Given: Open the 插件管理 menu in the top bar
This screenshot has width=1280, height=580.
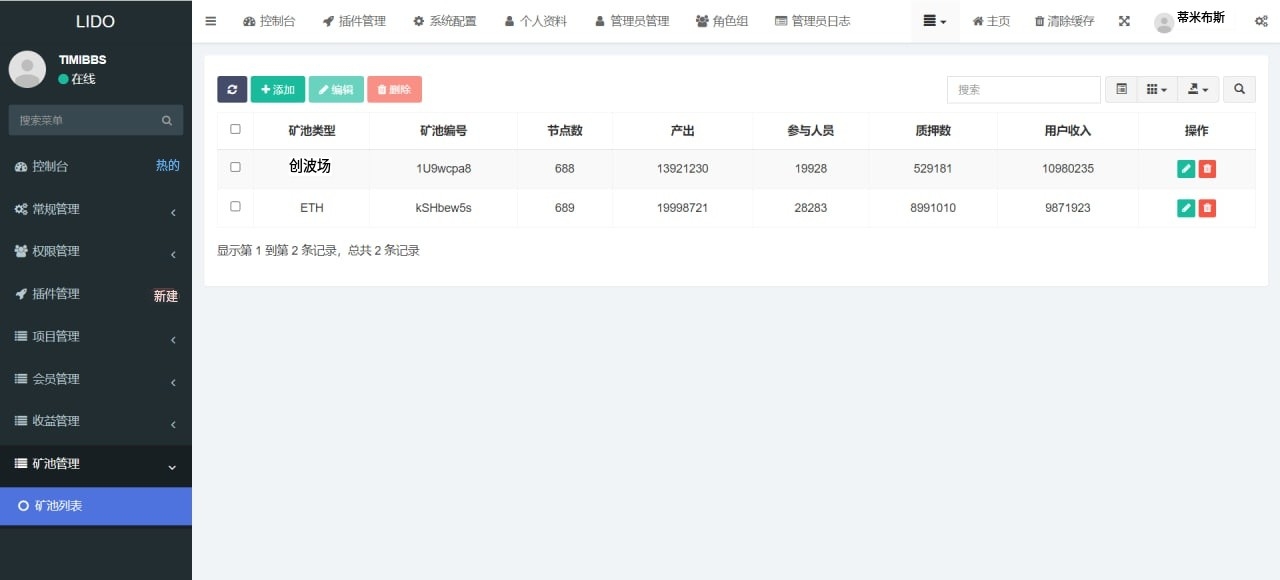Looking at the screenshot, I should click(354, 20).
